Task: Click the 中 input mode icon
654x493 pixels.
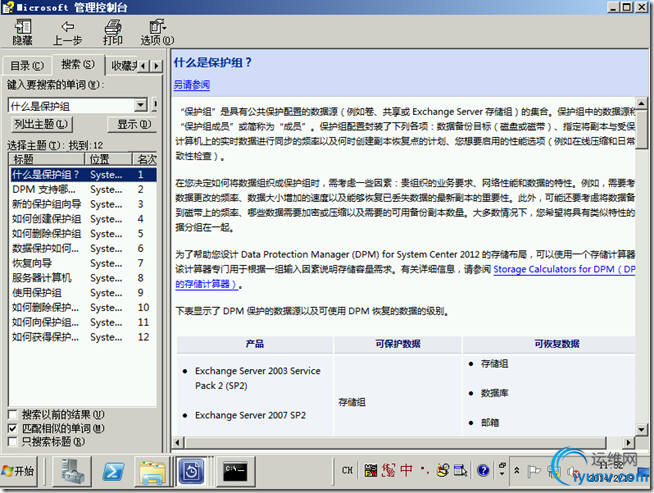Action: 406,470
